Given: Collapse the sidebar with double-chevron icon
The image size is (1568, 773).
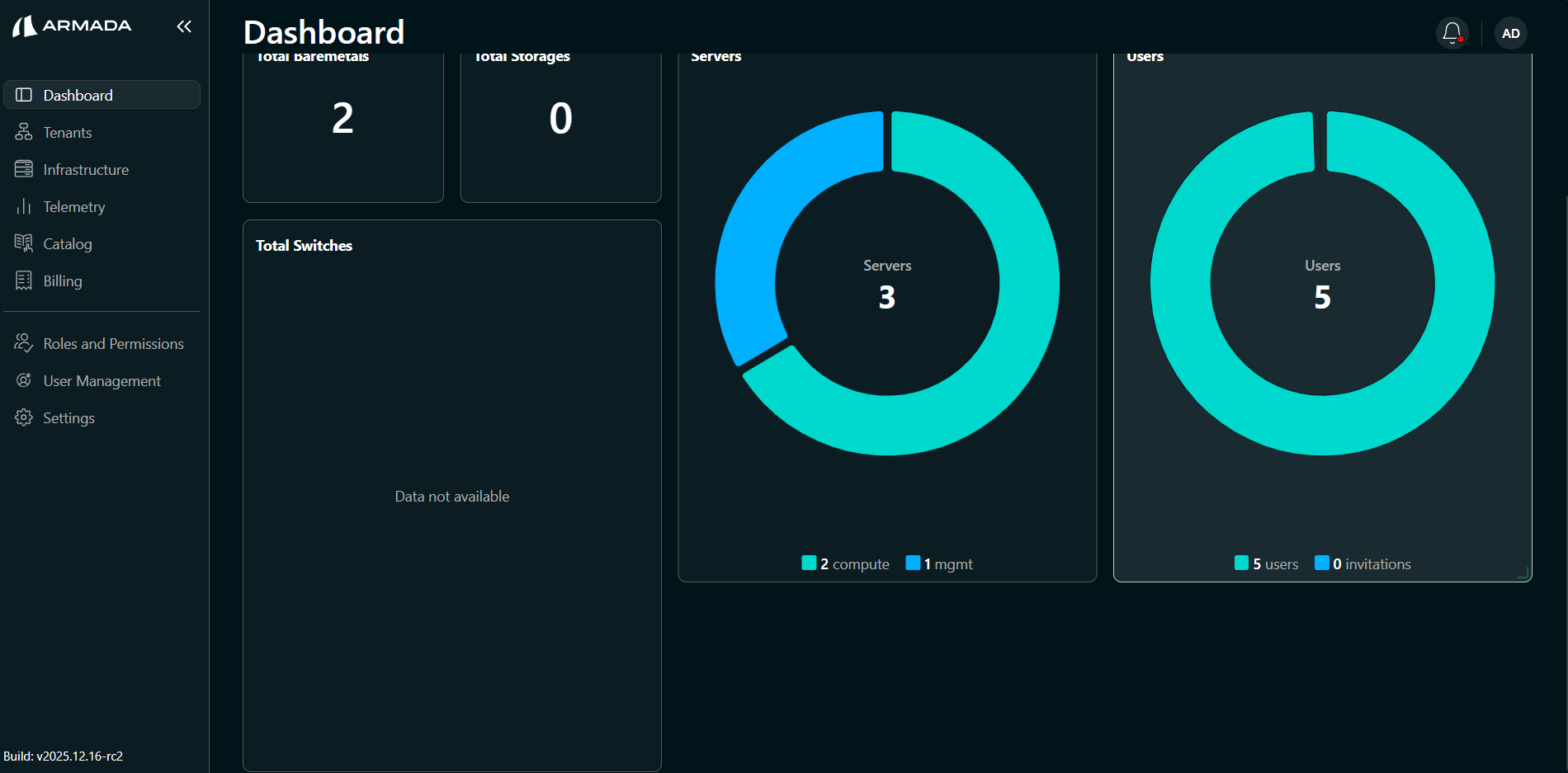Looking at the screenshot, I should [184, 26].
